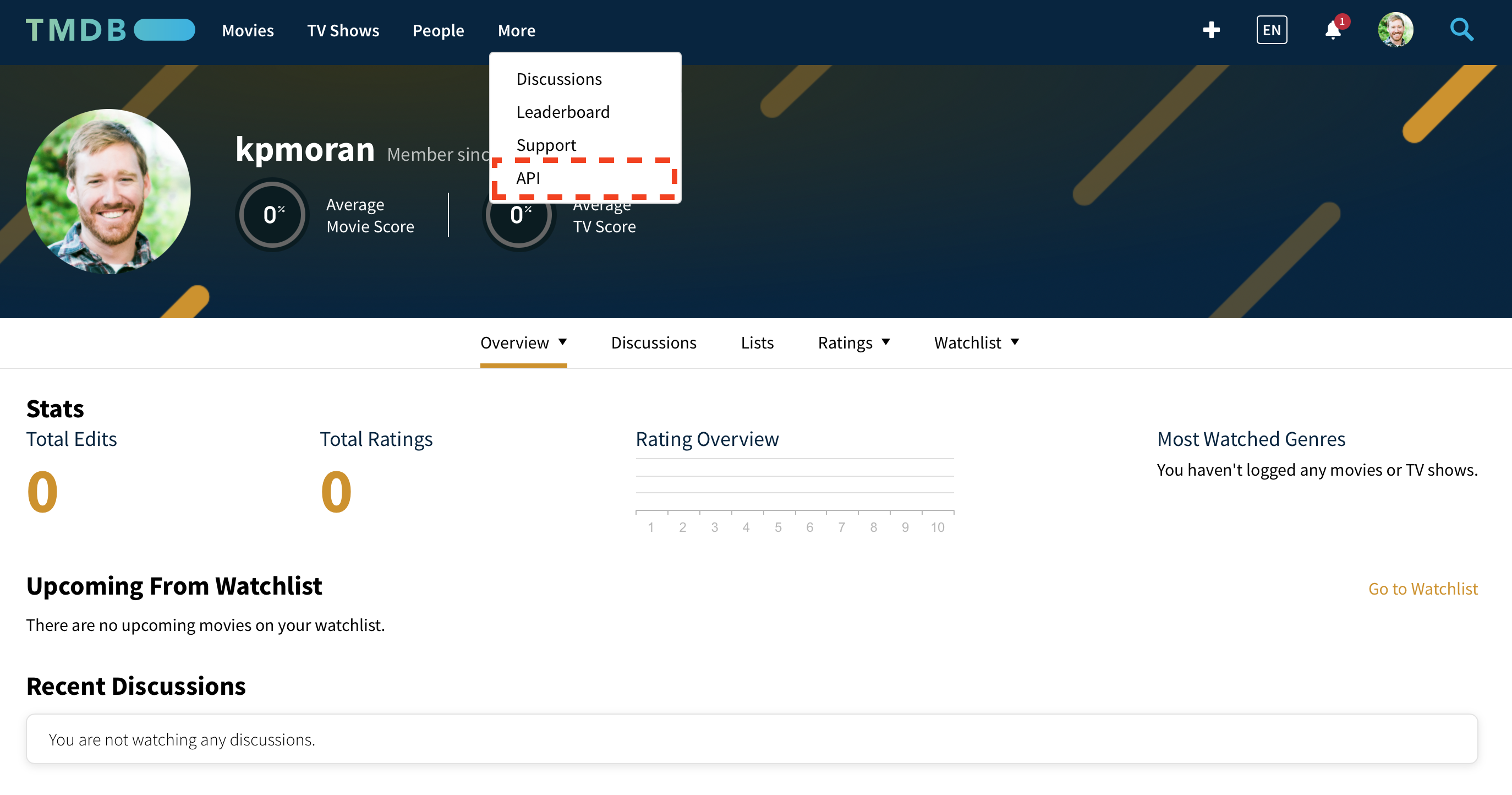Change language via the EN selector
The width and height of the screenshot is (1512, 795).
point(1272,30)
